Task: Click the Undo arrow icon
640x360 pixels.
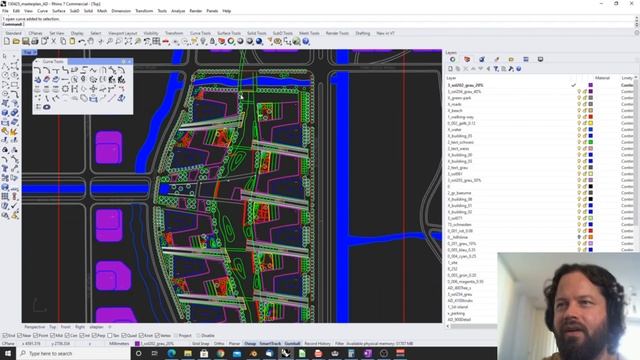Action: pos(82,41)
